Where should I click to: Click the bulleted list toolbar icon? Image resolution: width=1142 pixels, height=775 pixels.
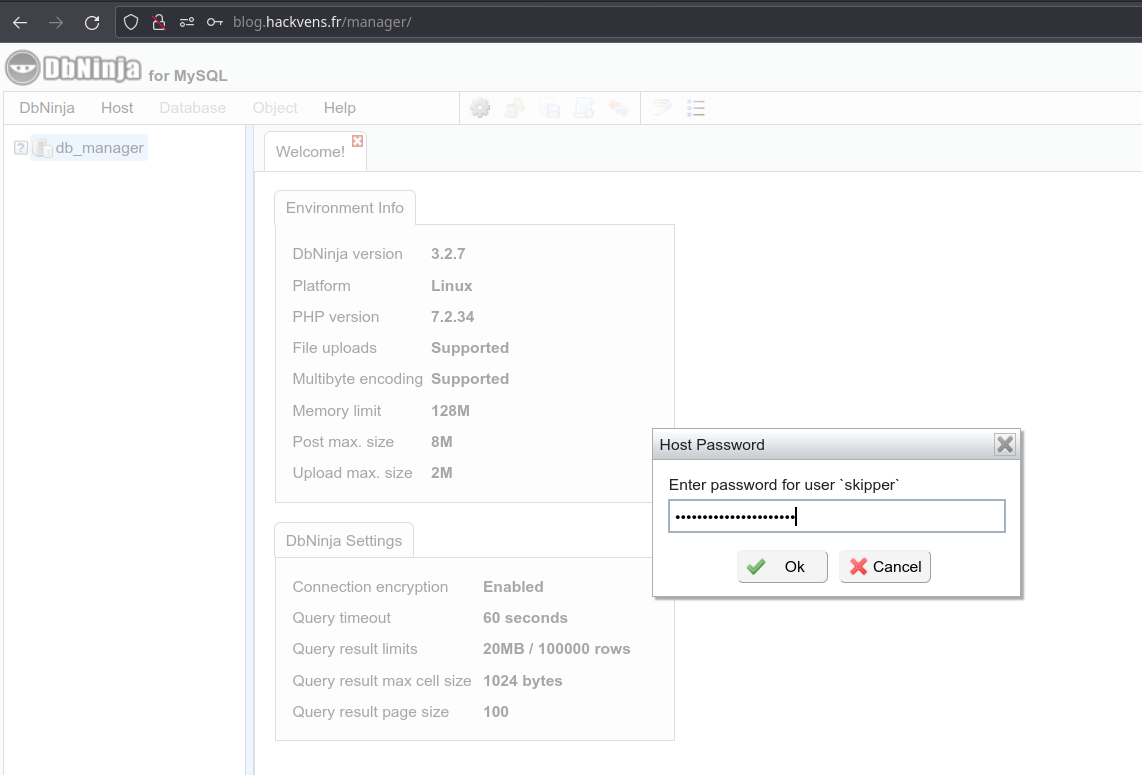[696, 108]
